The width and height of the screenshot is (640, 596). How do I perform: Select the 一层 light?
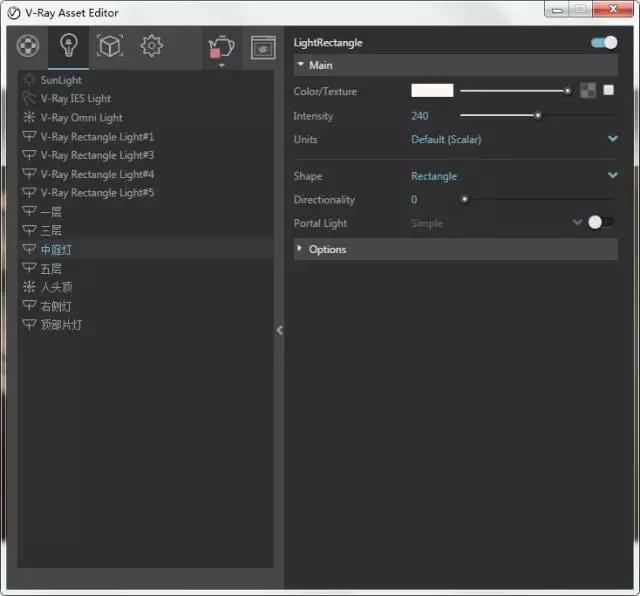(51, 212)
